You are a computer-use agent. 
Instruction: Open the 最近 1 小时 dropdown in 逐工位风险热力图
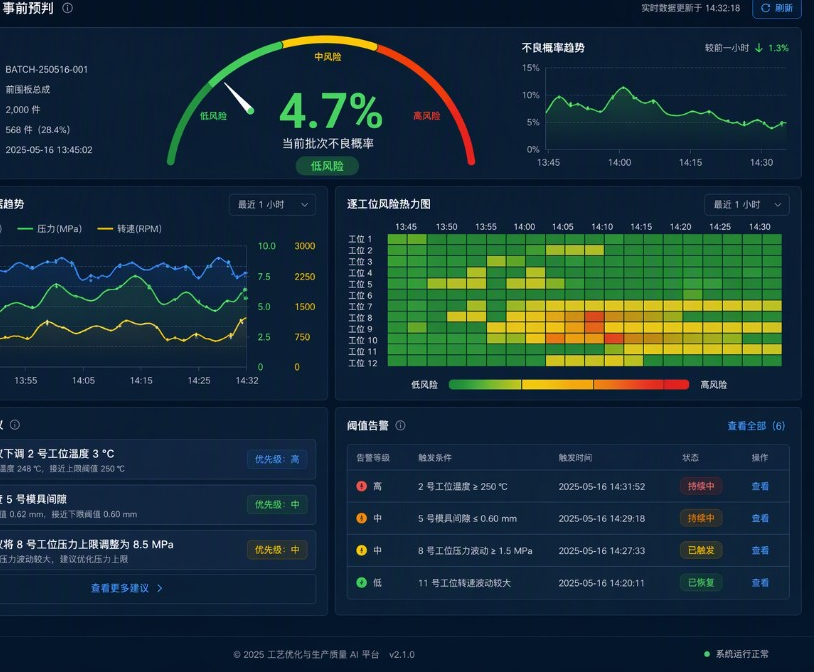click(747, 205)
